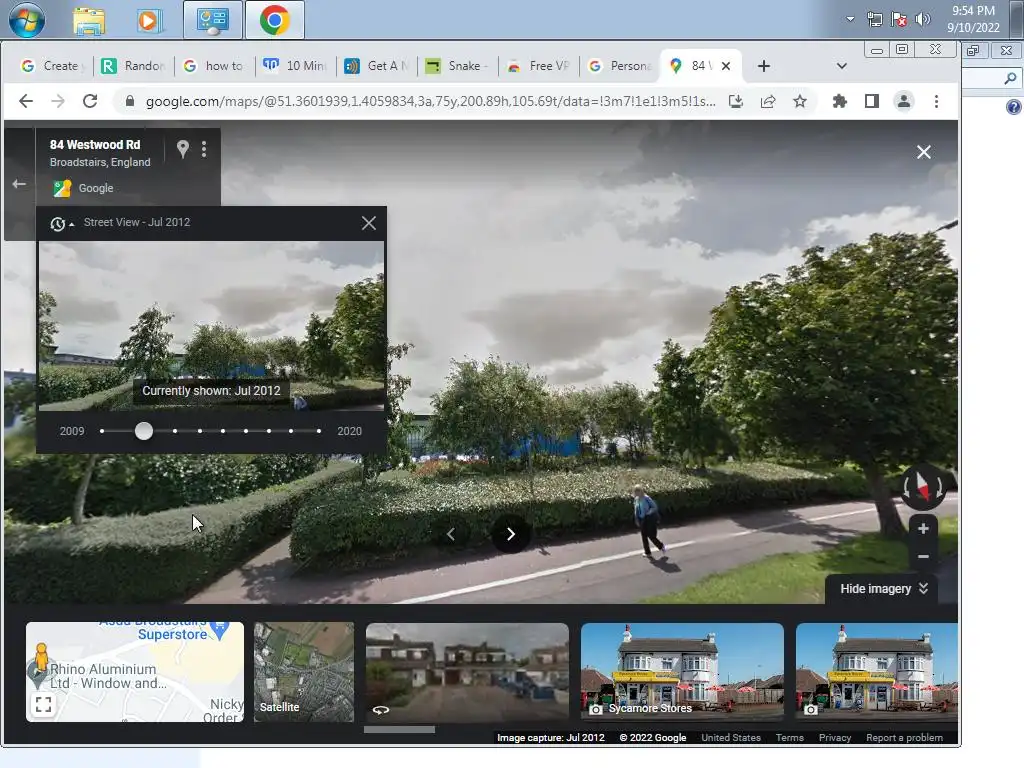
Task: Zoom in with the plus button
Action: (x=923, y=528)
